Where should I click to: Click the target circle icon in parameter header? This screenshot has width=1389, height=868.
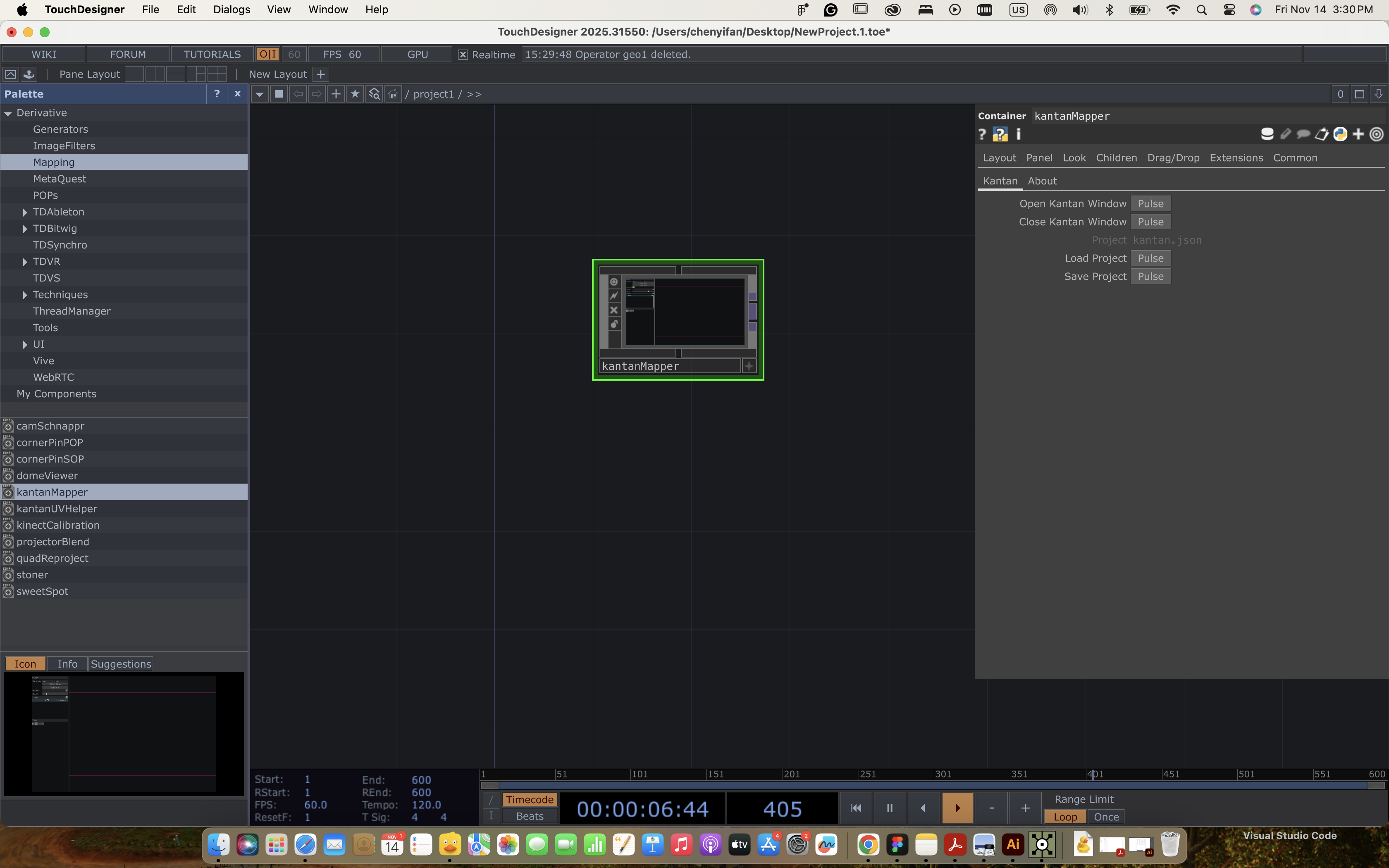coord(1376,134)
